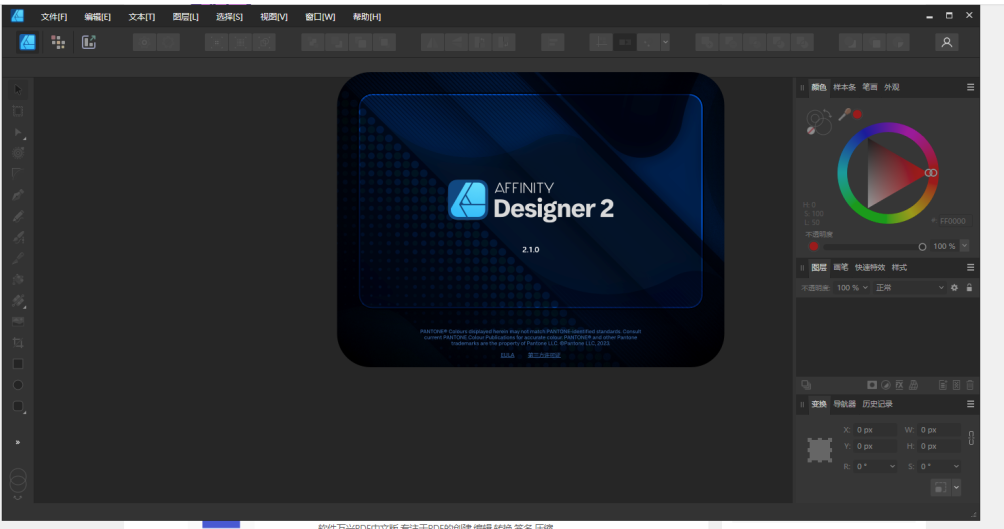Switch to the Export Persona icon

(88, 42)
